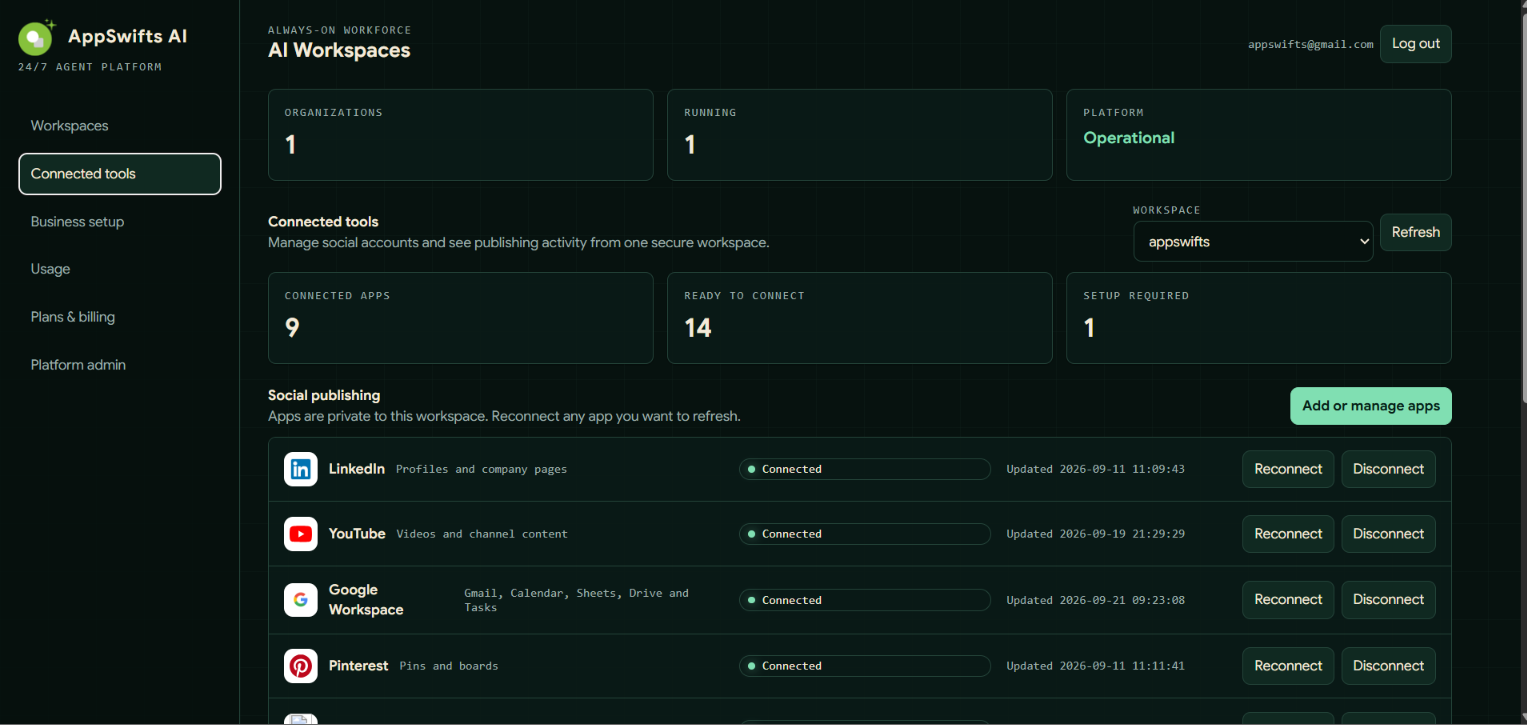Open Platform admin in the sidebar
The width and height of the screenshot is (1527, 725).
point(120,365)
